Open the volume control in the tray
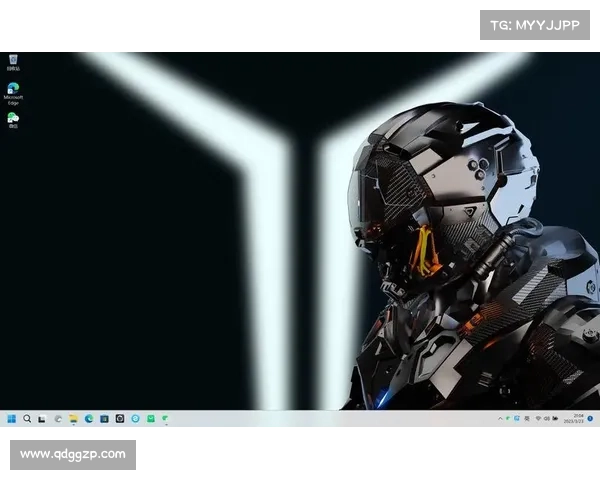 point(546,418)
